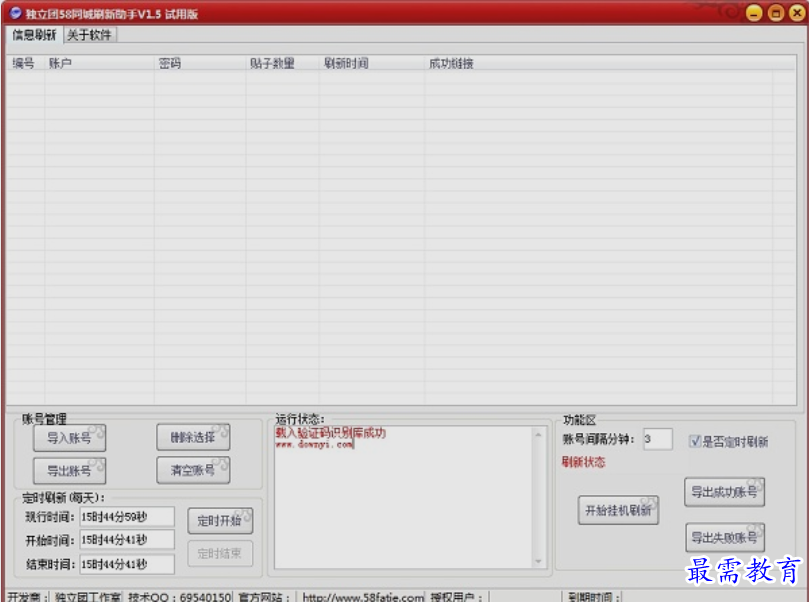Click the 密码 column header
The image size is (809, 602).
(200, 63)
